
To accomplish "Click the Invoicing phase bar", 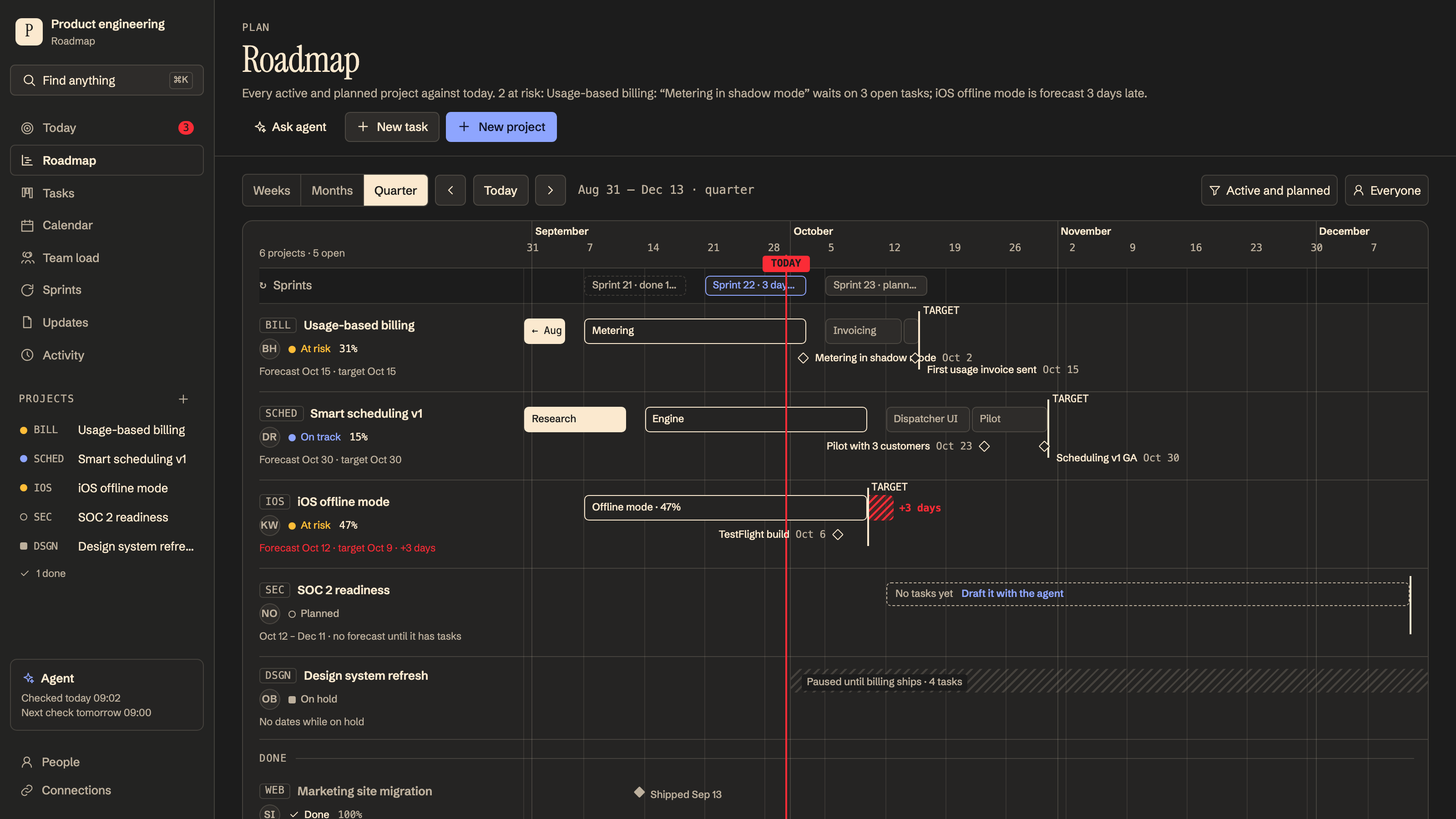I will (864, 331).
